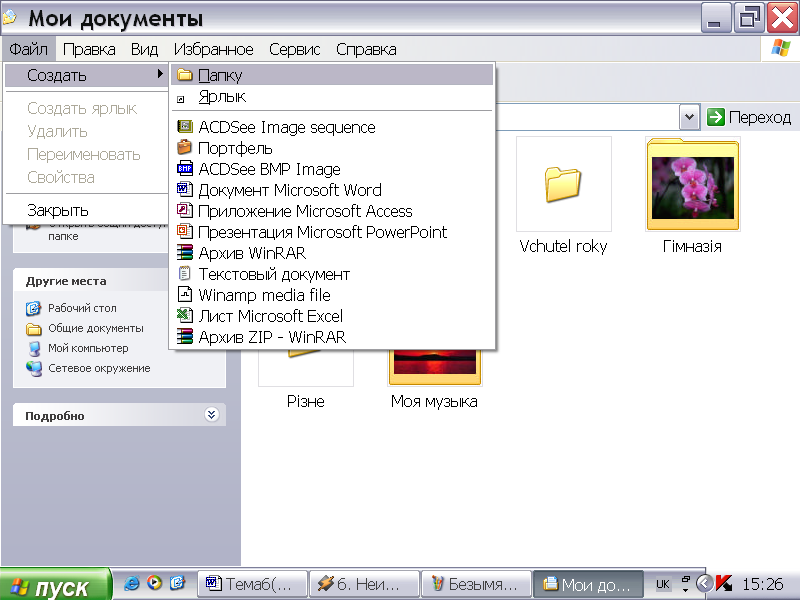The height and width of the screenshot is (600, 800).
Task: Create a new Презентация Microsoft PowerPoint
Action: tap(333, 232)
